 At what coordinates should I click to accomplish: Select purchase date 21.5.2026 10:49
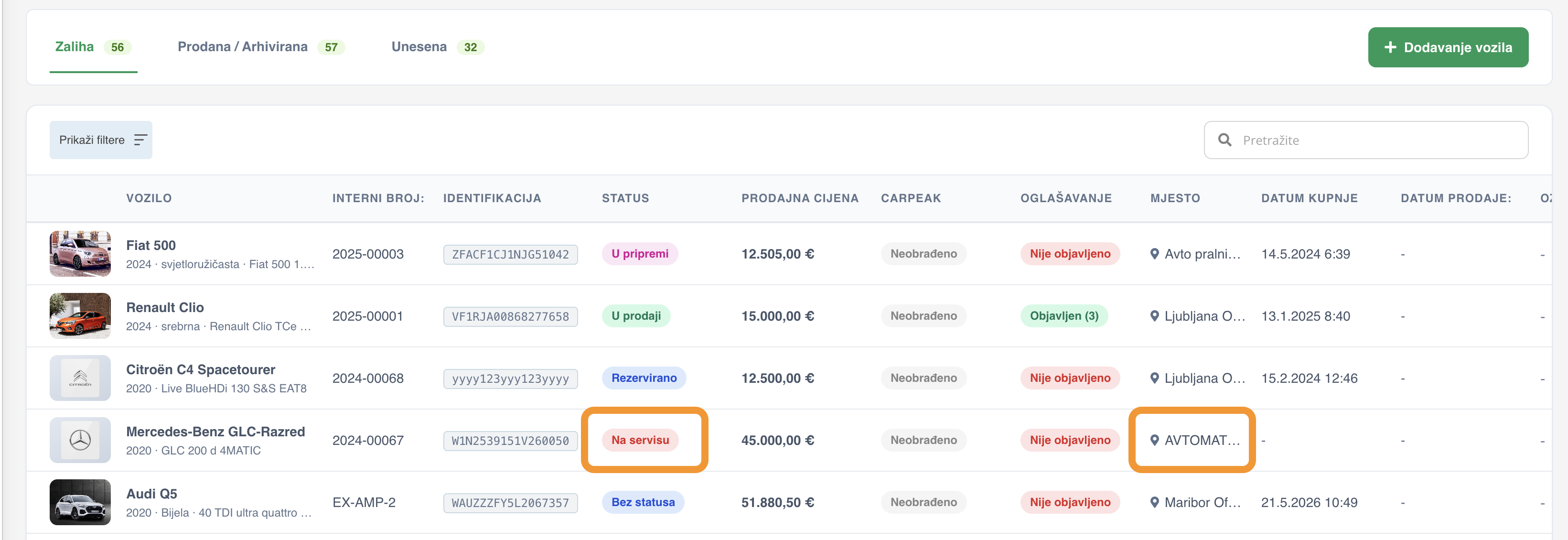(x=1309, y=502)
